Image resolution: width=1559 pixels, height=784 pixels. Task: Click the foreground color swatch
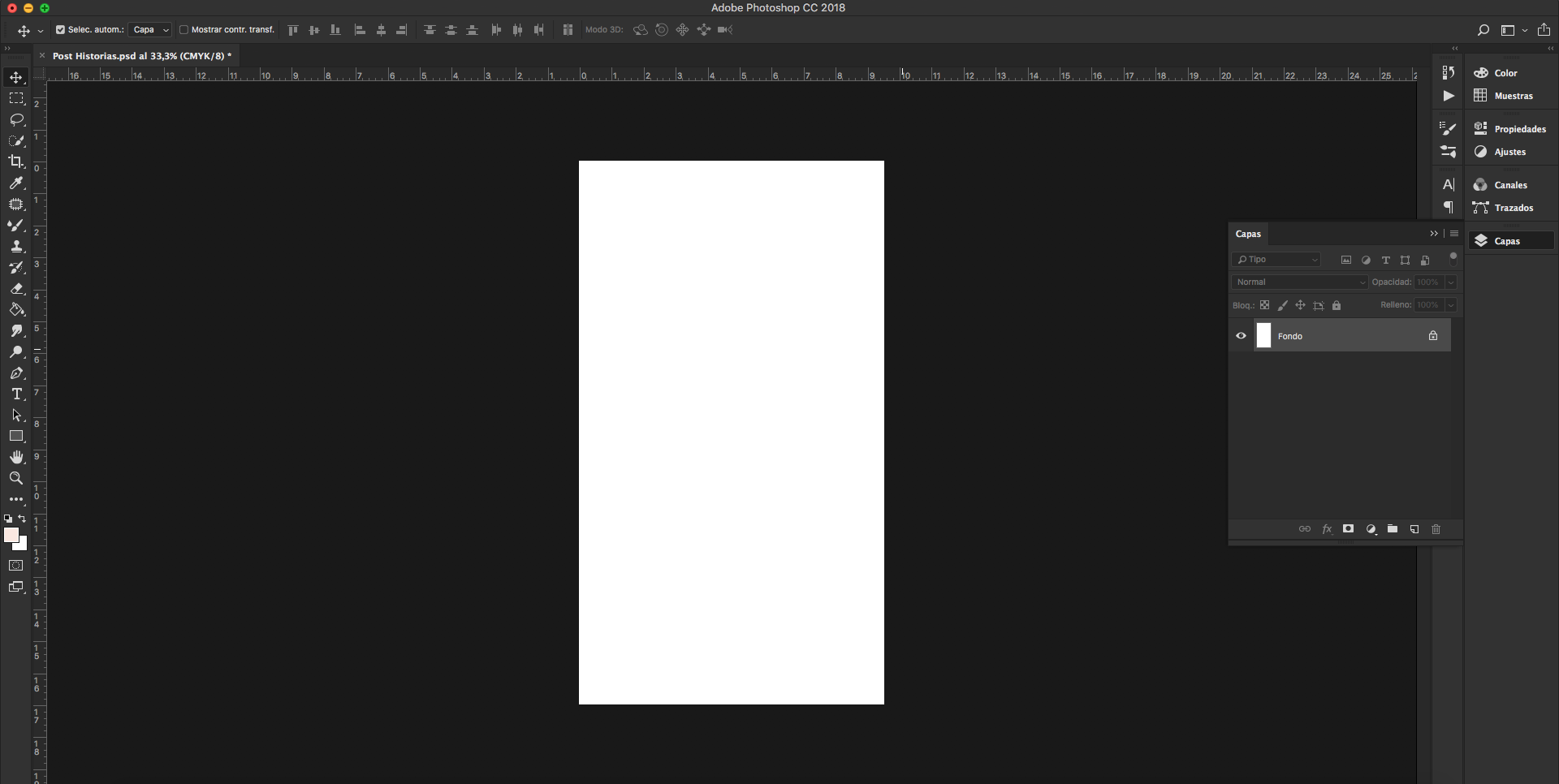pos(11,535)
